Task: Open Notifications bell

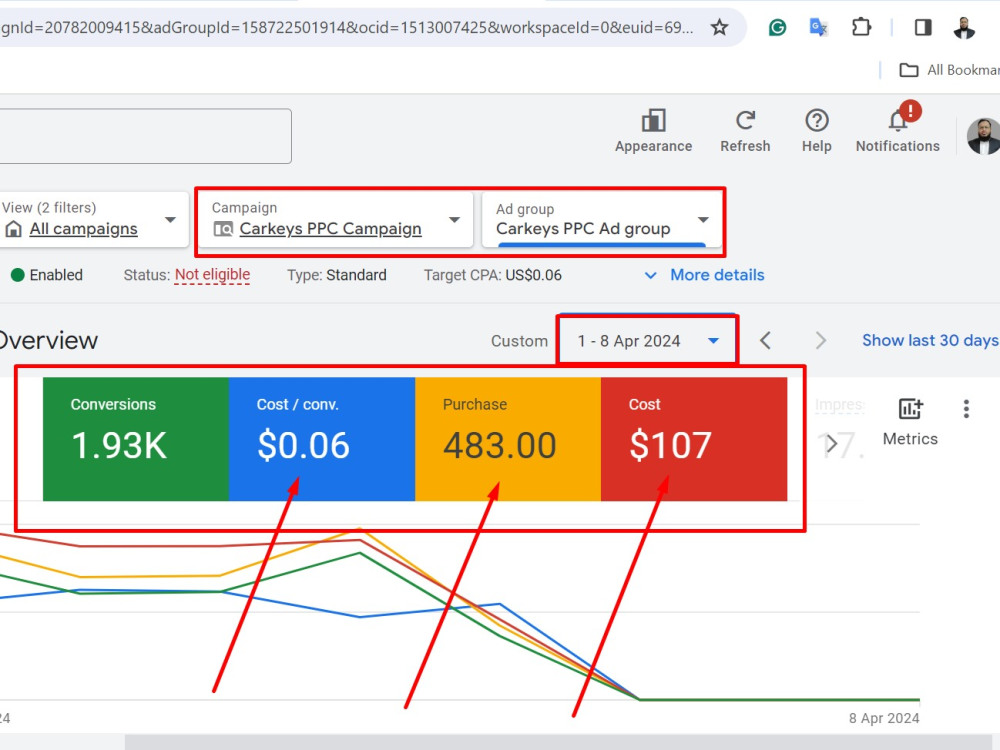Action: (897, 128)
